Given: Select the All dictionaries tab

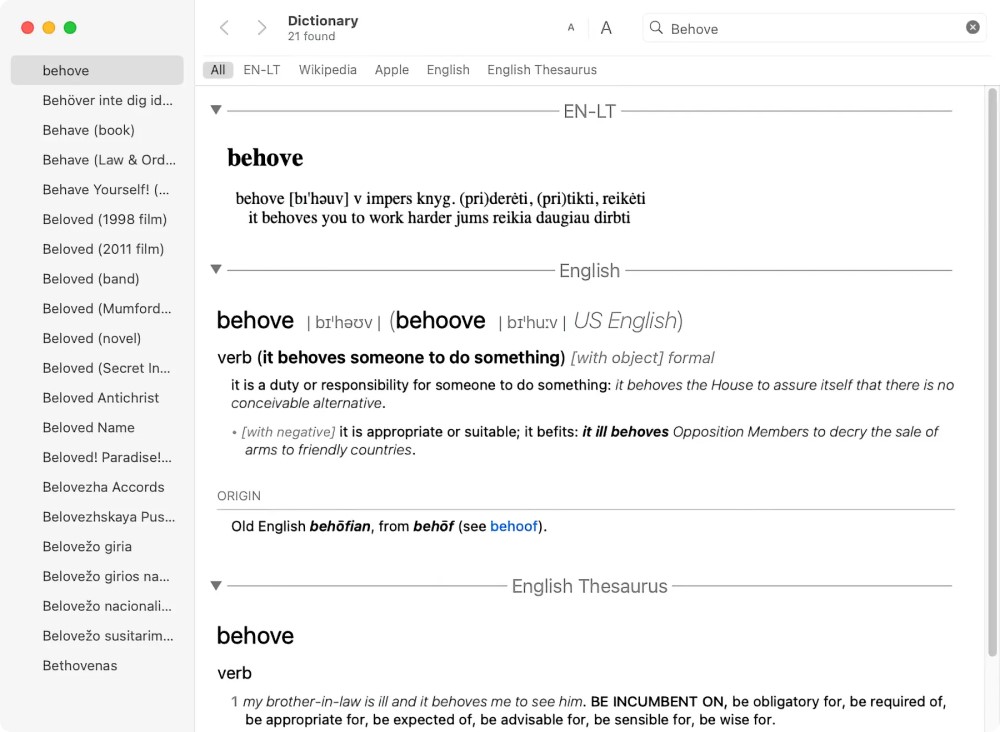Looking at the screenshot, I should (218, 70).
